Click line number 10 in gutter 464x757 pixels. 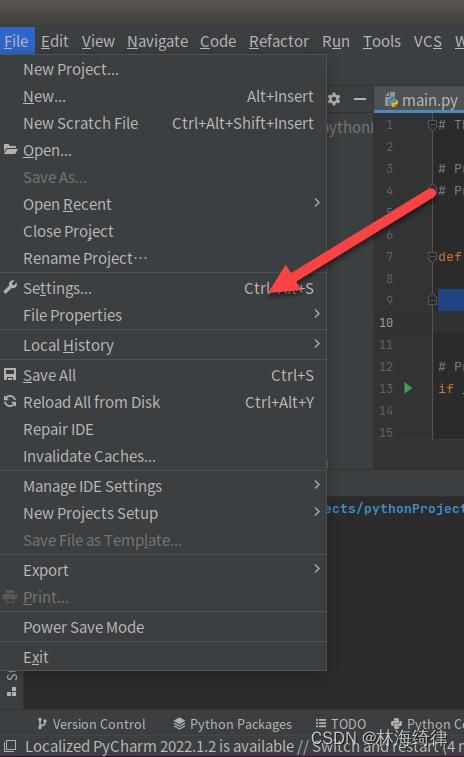click(x=386, y=322)
